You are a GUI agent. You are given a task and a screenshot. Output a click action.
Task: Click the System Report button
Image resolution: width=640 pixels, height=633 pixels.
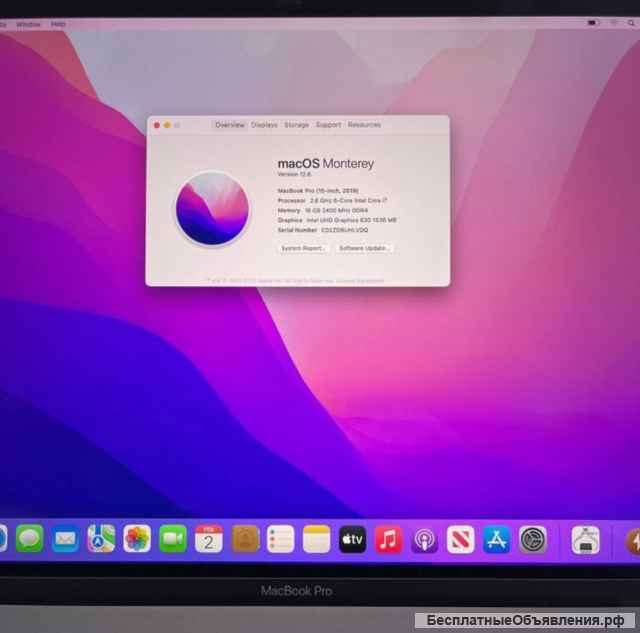pyautogui.click(x=304, y=248)
